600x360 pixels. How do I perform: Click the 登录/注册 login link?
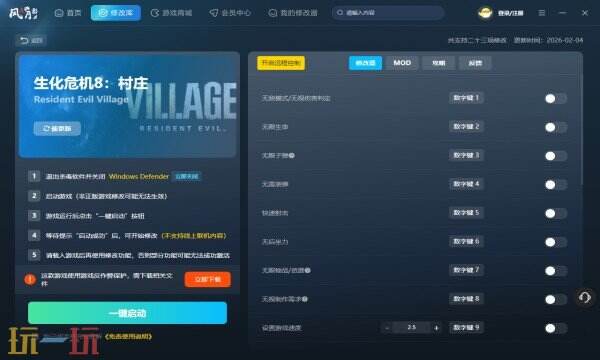[x=510, y=13]
